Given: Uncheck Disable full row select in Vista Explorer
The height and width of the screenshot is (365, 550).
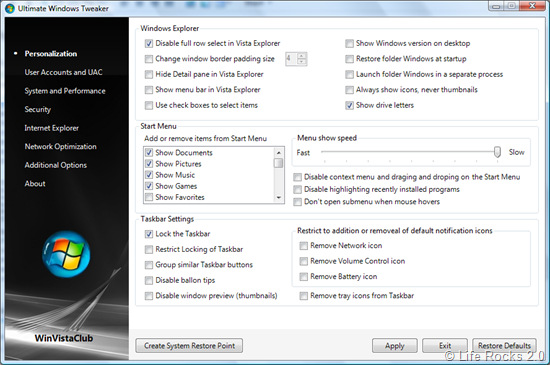Looking at the screenshot, I should pyautogui.click(x=149, y=43).
